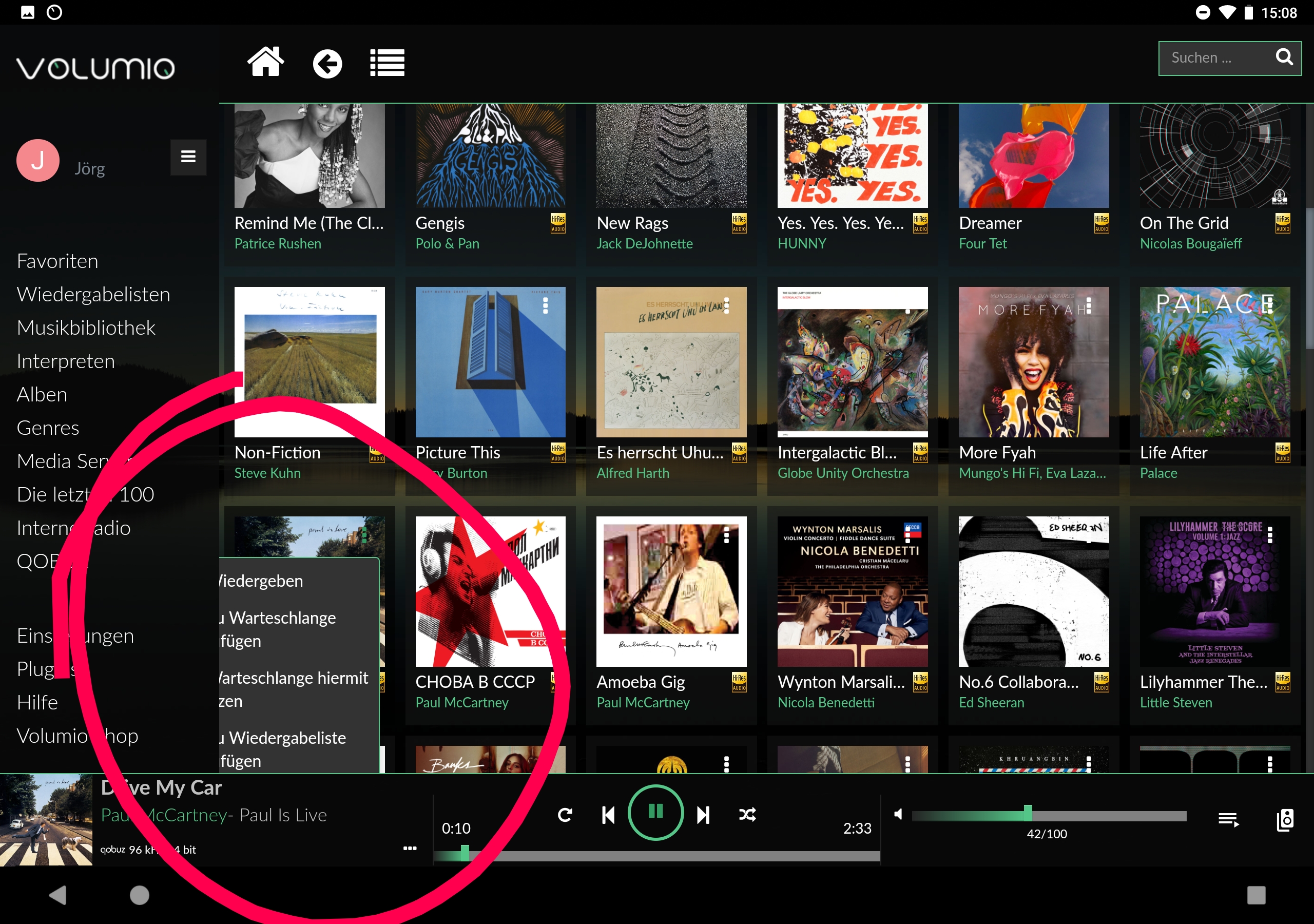Open Interpreten in sidebar
The width and height of the screenshot is (1314, 924).
click(x=66, y=361)
